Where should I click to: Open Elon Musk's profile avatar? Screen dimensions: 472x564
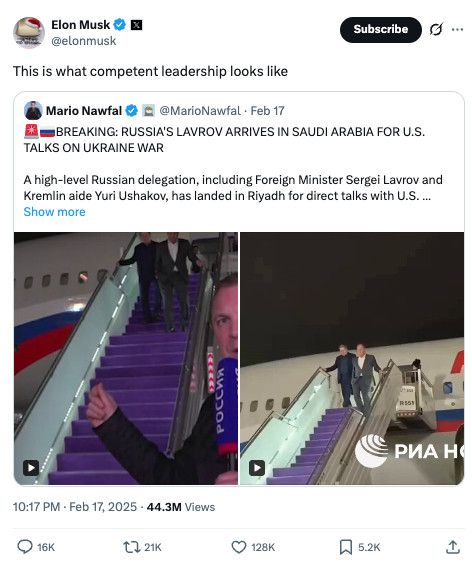tap(29, 32)
